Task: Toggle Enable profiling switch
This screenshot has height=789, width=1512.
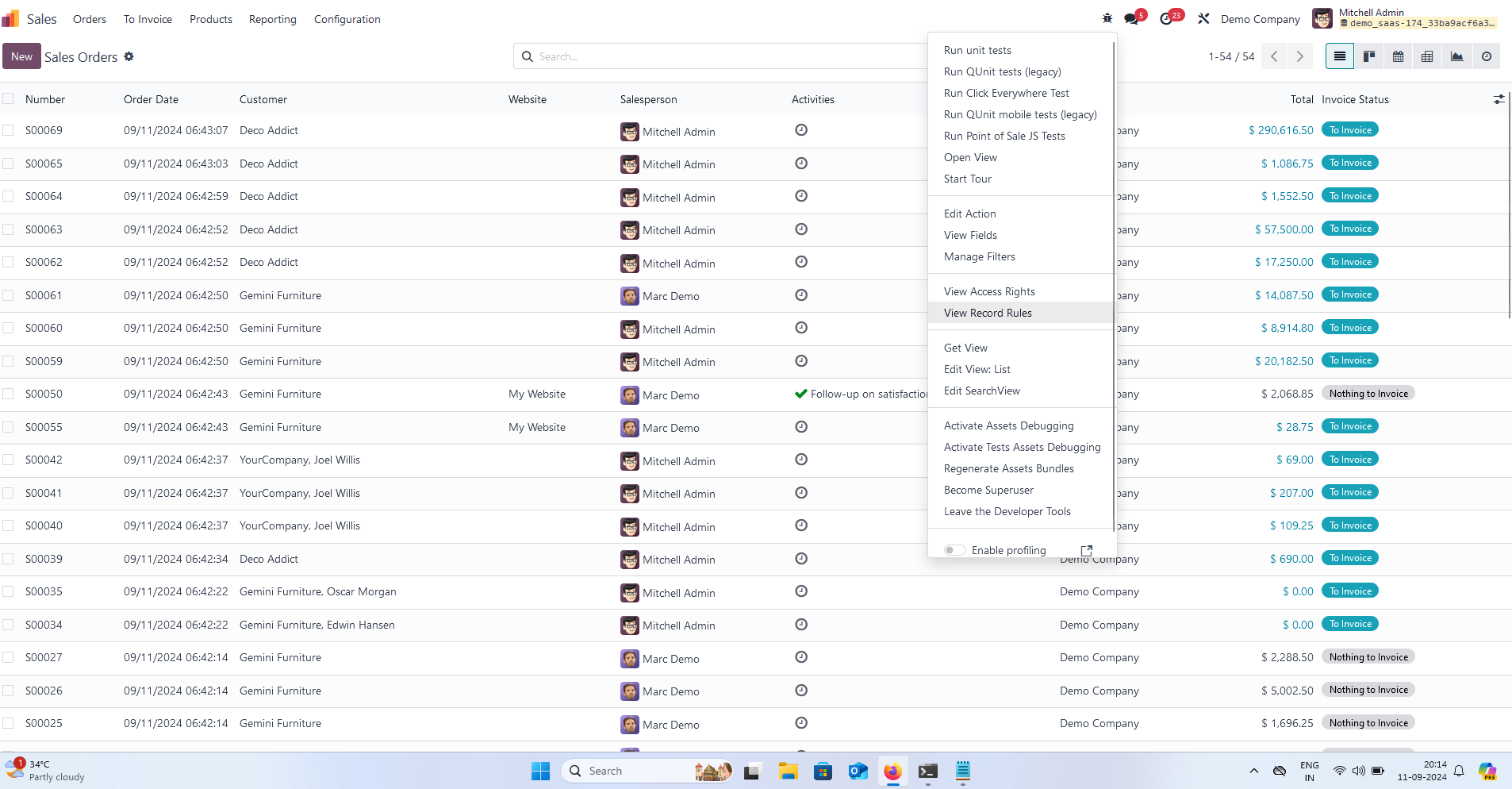Action: coord(954,550)
